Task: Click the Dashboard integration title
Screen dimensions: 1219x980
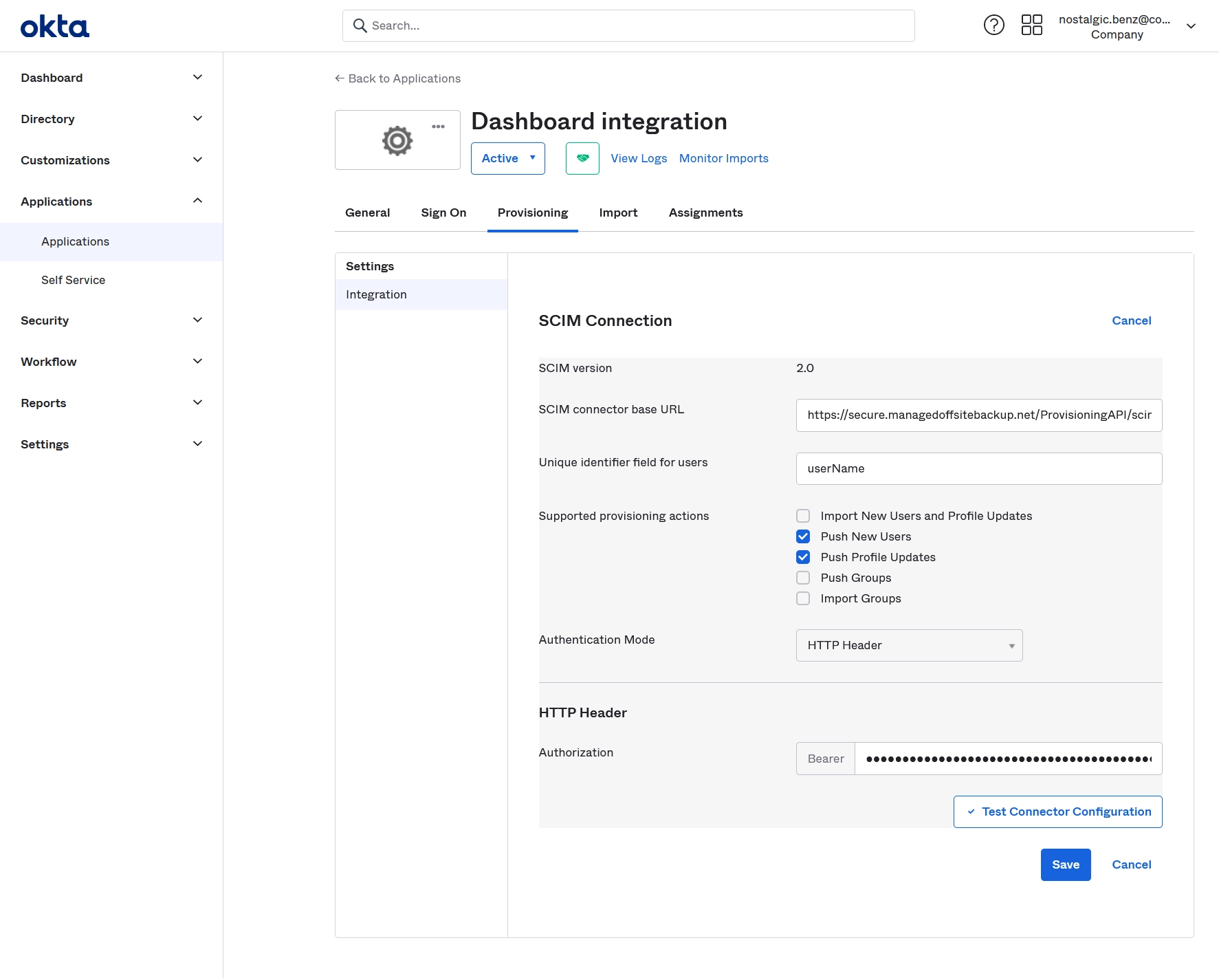Action: [x=599, y=121]
